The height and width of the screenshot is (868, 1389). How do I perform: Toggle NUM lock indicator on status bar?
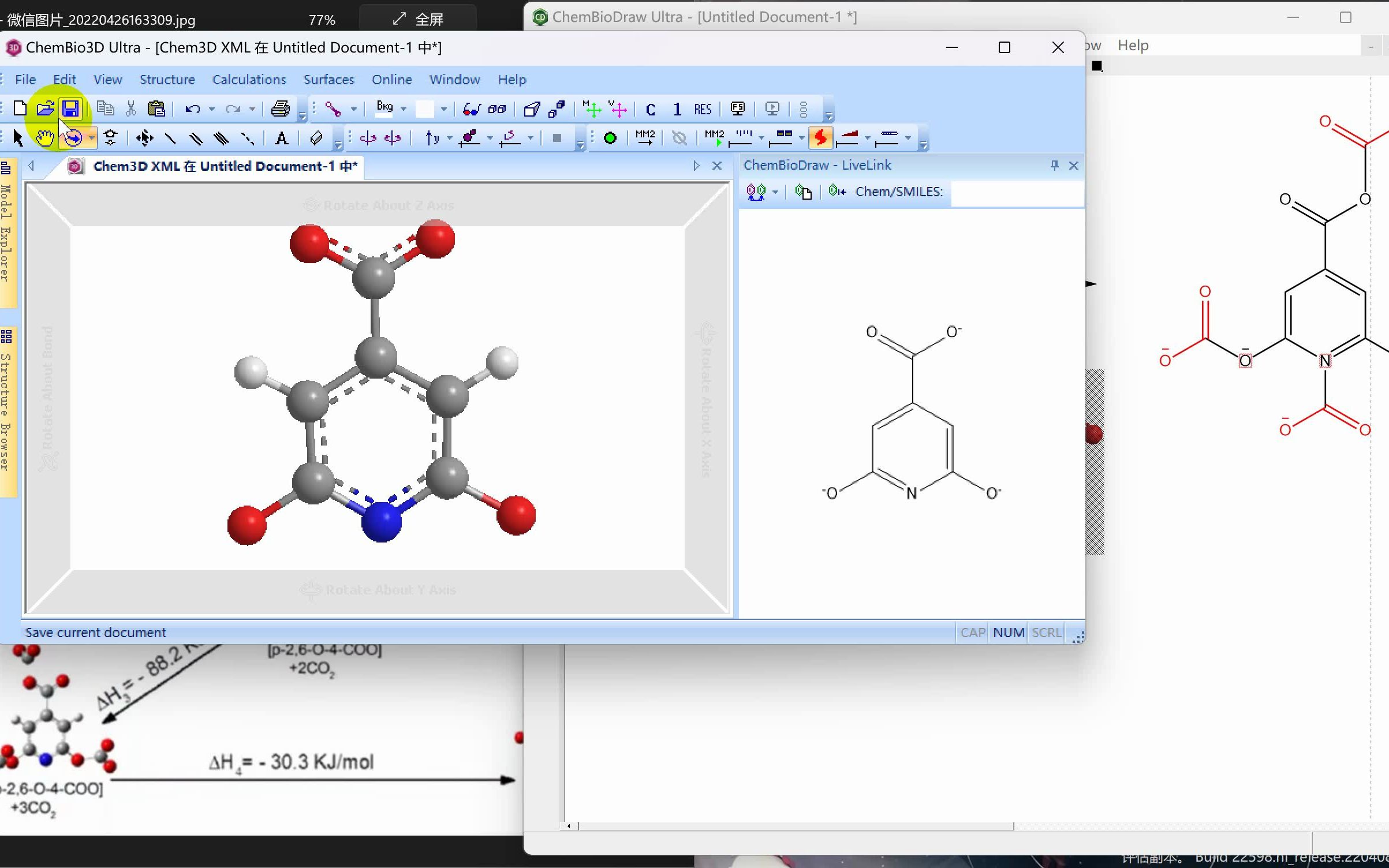(x=1008, y=632)
